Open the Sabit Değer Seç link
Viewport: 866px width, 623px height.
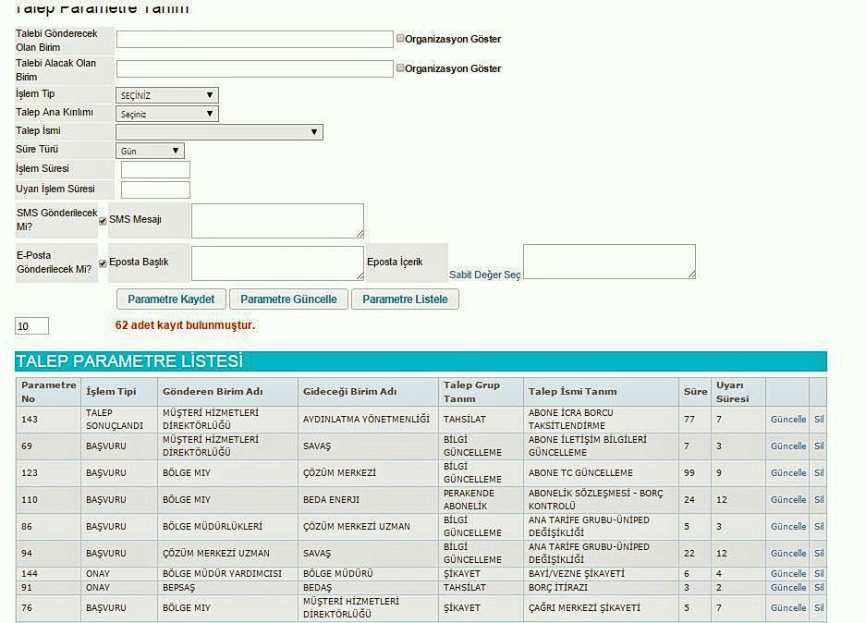pyautogui.click(x=484, y=274)
